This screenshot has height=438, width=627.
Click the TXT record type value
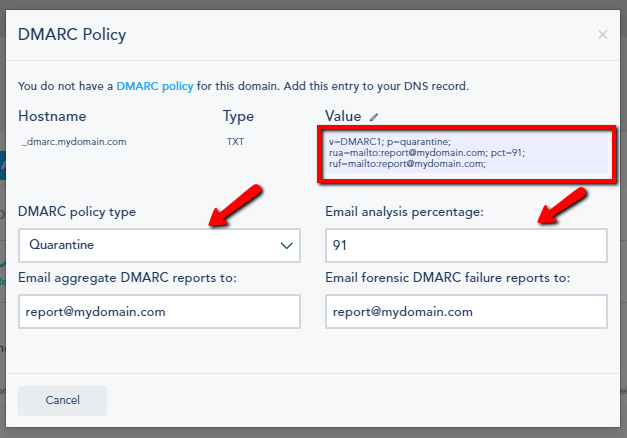click(235, 142)
